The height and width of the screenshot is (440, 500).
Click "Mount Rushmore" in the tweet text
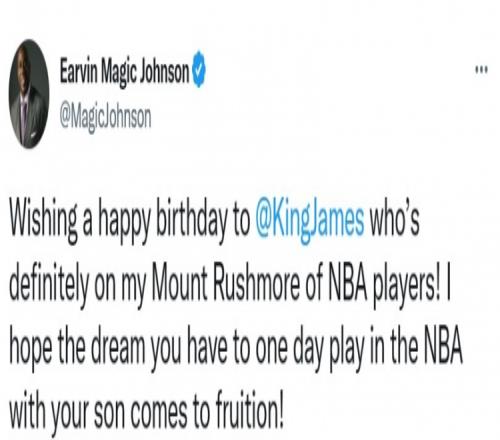click(x=226, y=285)
